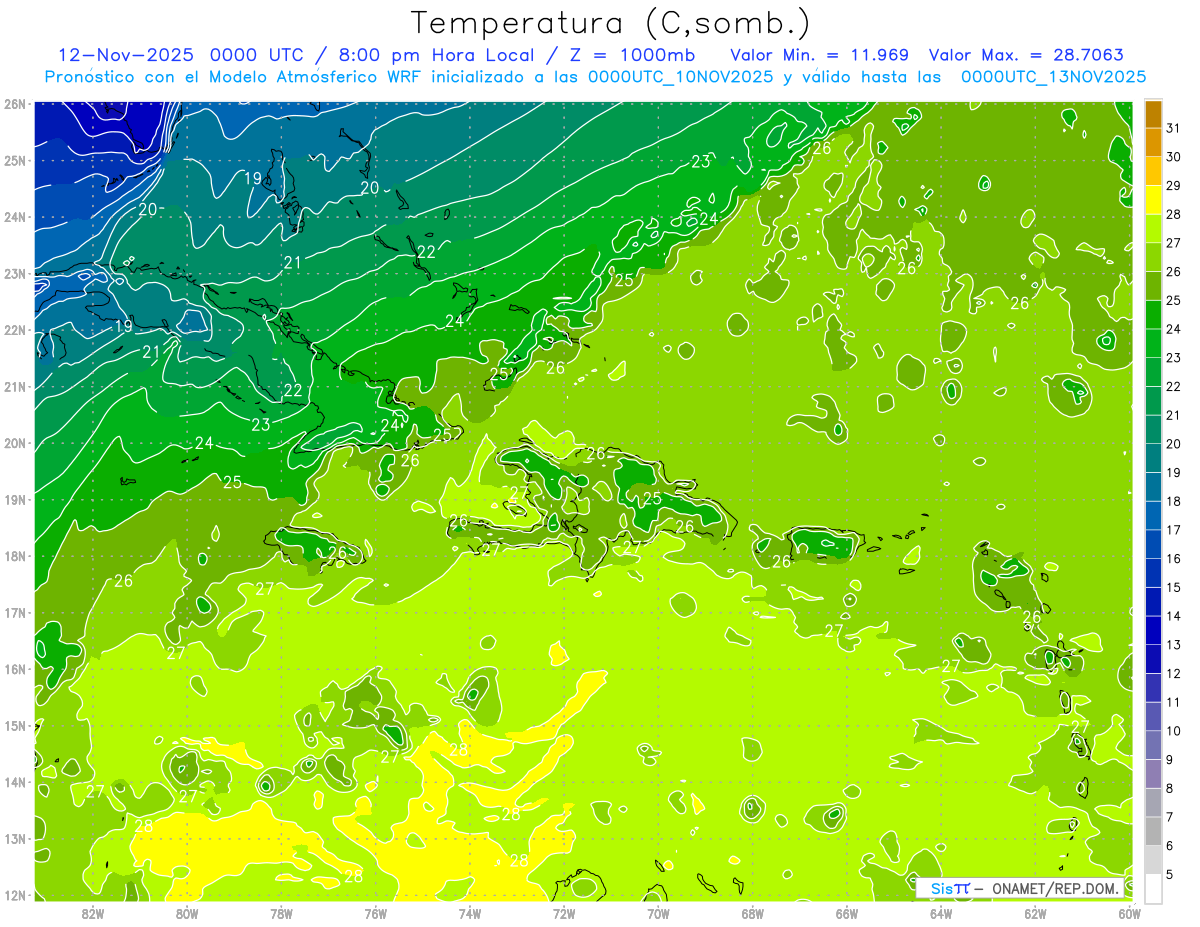Viewport: 1200px width, 927px height.
Task: Click the 21N latitude axis label
Action: click(x=15, y=386)
